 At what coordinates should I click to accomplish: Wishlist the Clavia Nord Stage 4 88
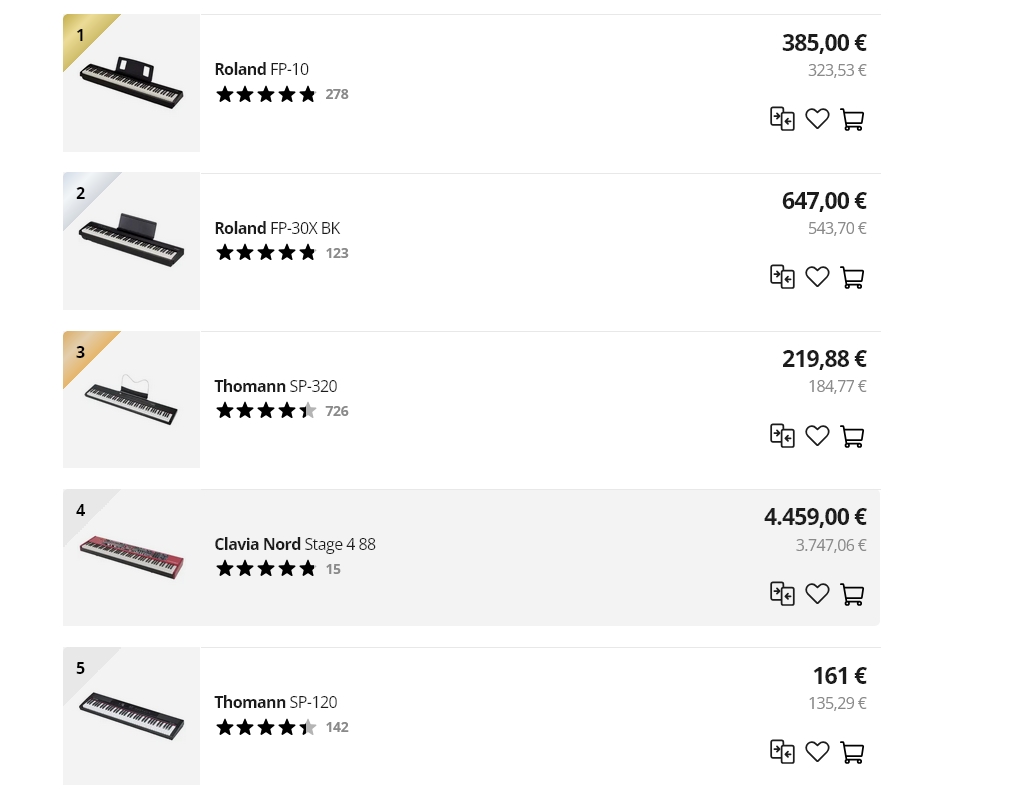tap(817, 595)
